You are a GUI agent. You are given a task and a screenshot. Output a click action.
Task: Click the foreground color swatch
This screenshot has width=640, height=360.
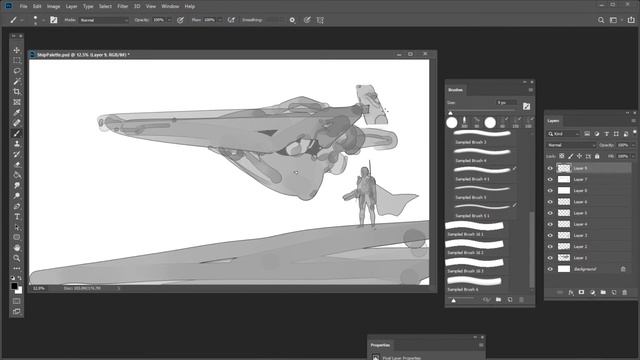pos(14,286)
